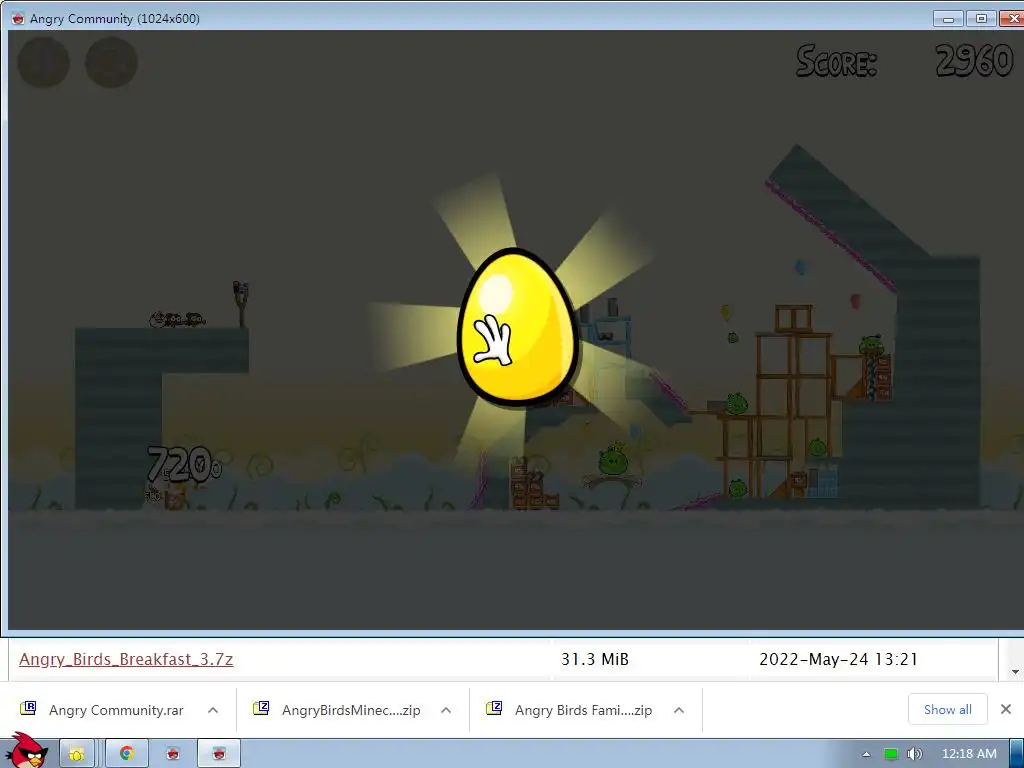1024x768 pixels.
Task: Expand options for Angry Community.rar download
Action: click(x=213, y=710)
